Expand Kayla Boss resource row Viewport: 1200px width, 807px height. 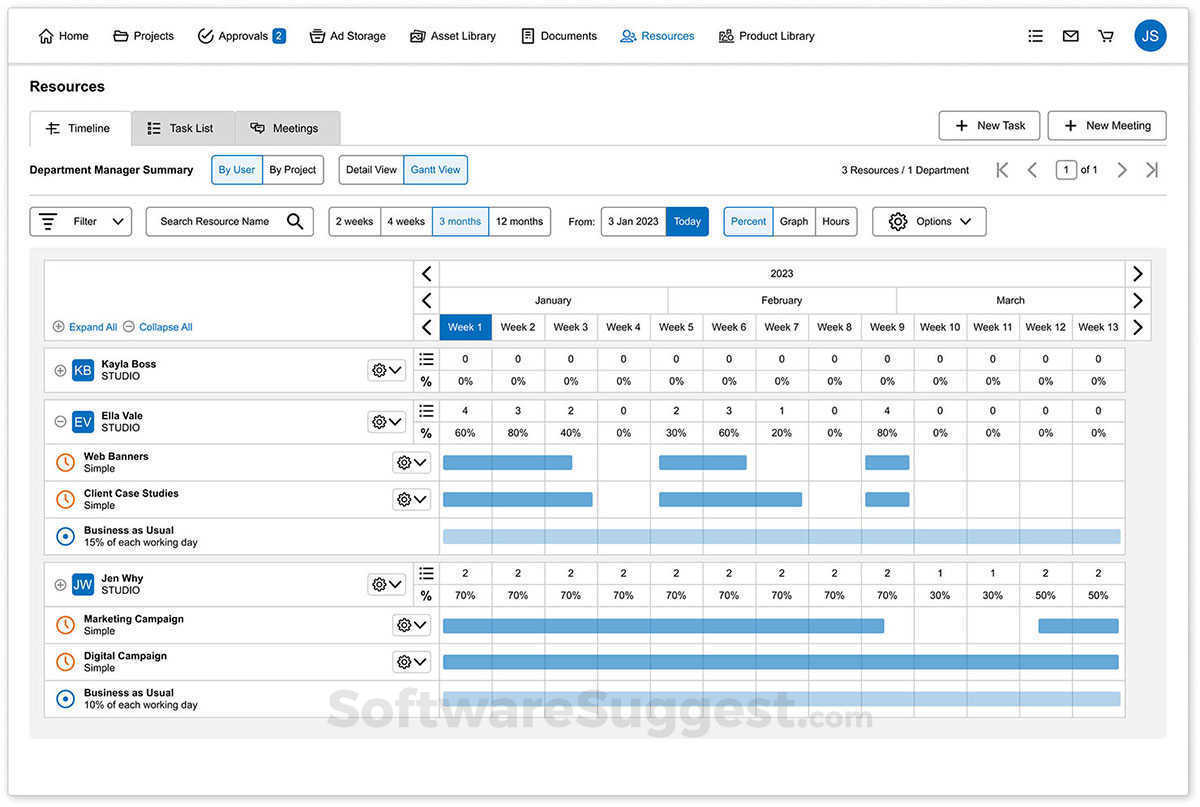tap(60, 370)
